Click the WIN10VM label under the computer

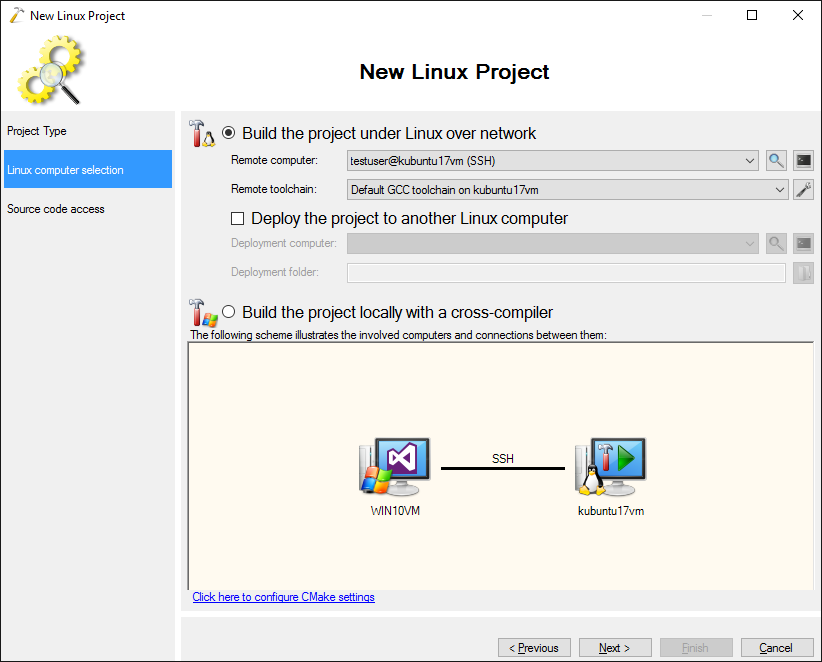tap(395, 511)
